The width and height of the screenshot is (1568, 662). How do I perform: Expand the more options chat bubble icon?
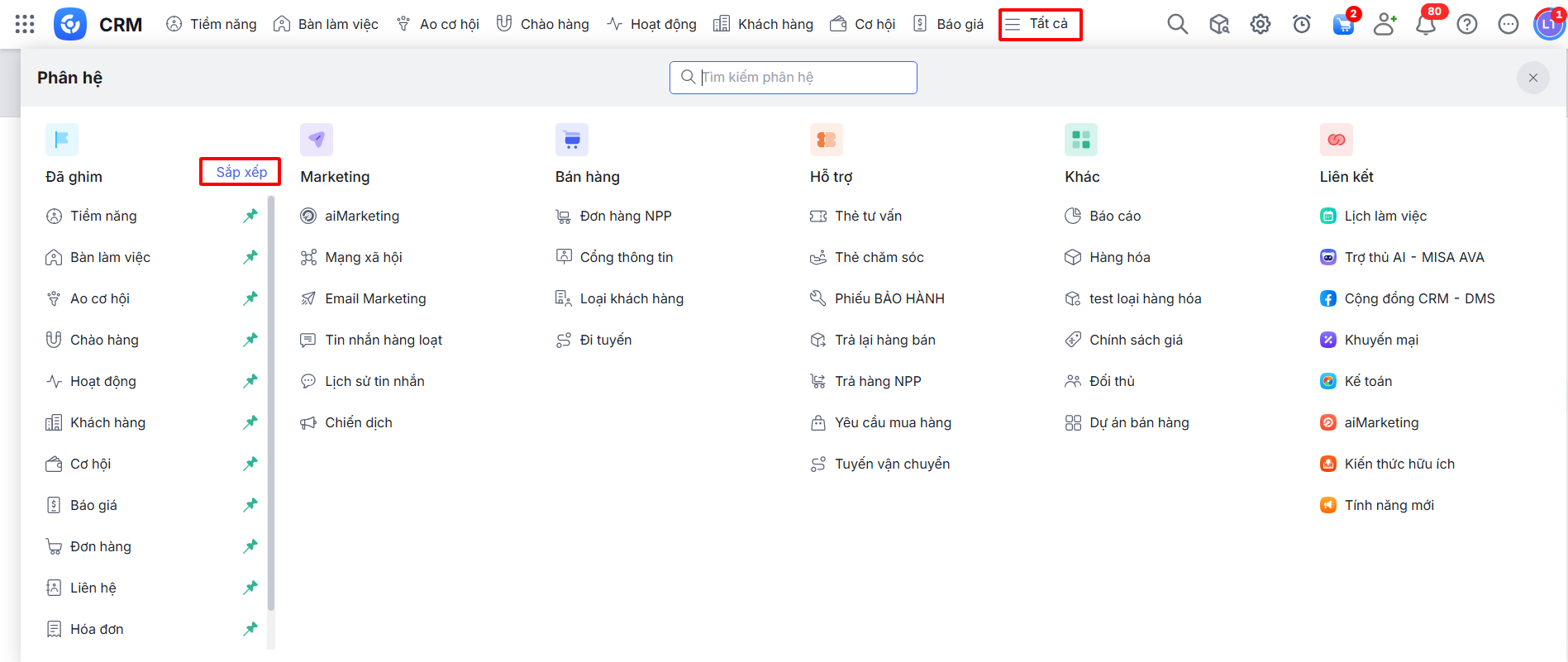tap(1508, 24)
